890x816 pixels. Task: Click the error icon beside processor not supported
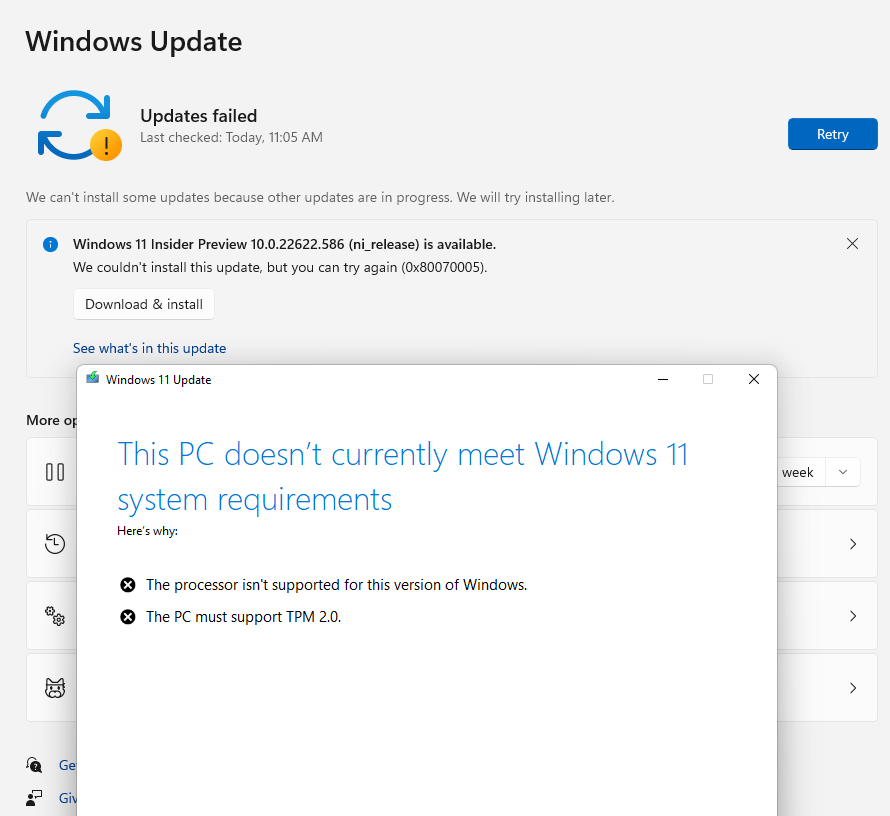pyautogui.click(x=128, y=584)
